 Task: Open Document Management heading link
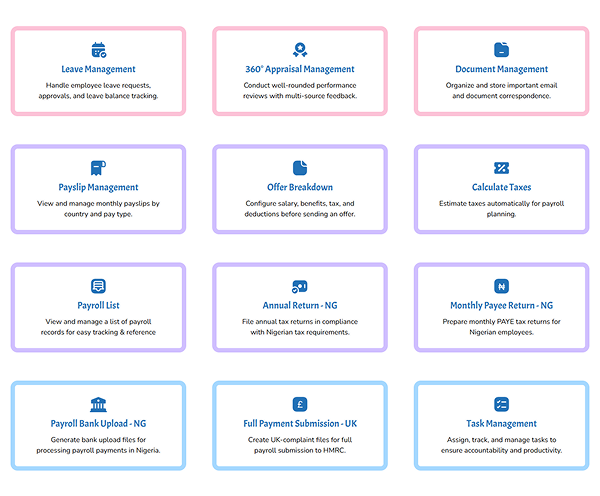[x=501, y=69]
